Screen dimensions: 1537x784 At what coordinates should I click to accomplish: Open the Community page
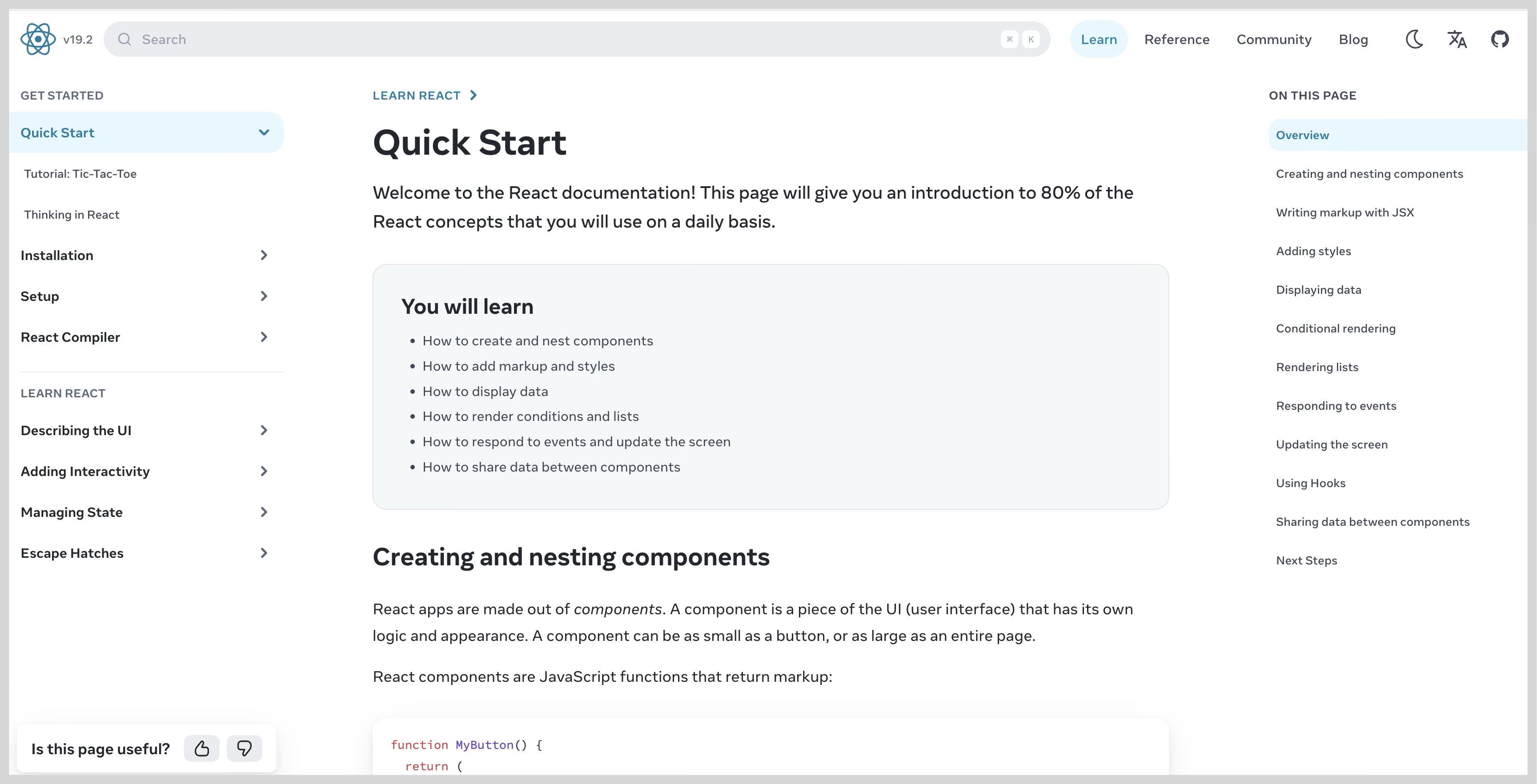[x=1274, y=39]
